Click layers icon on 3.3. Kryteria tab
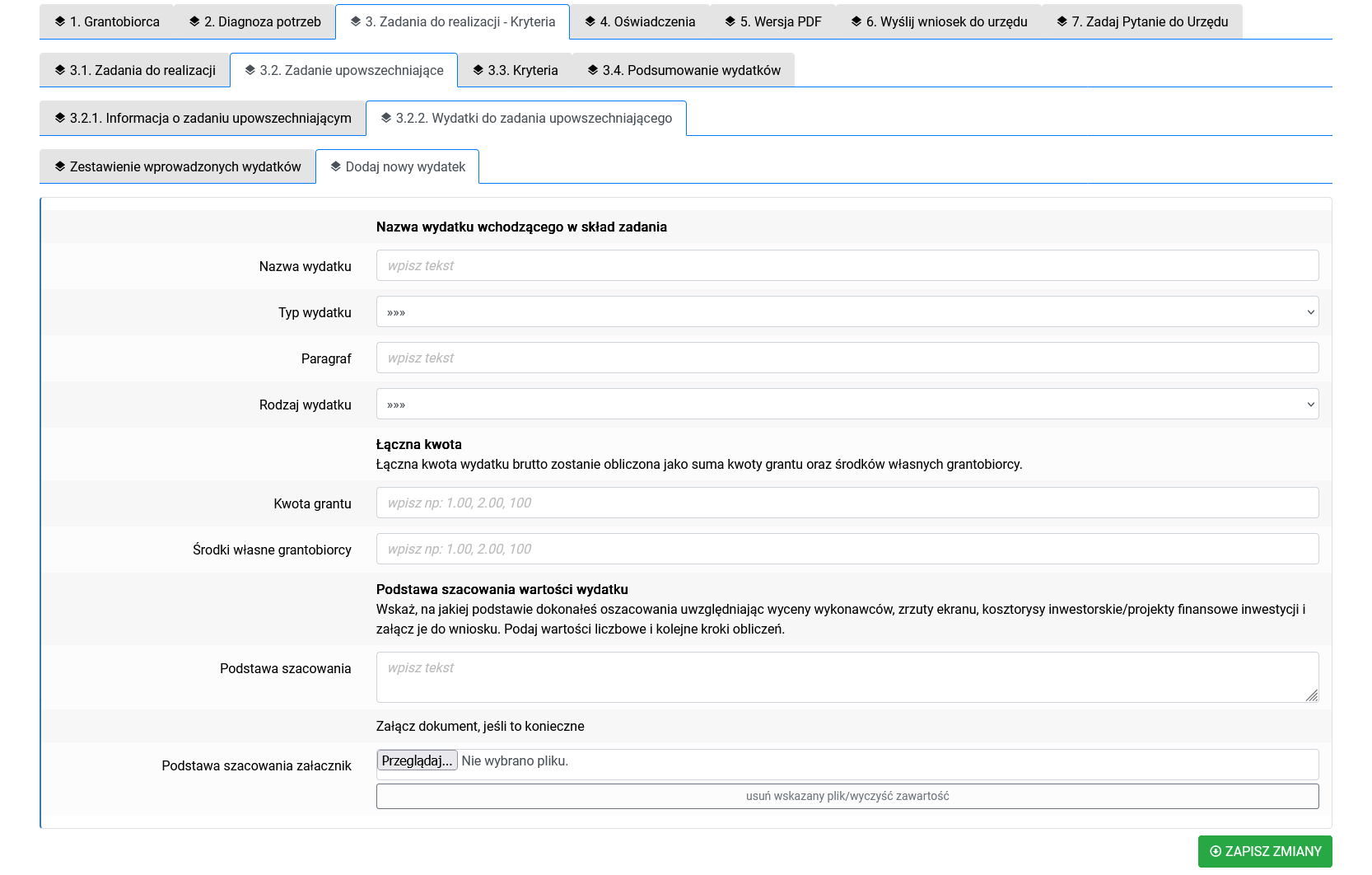 [478, 70]
